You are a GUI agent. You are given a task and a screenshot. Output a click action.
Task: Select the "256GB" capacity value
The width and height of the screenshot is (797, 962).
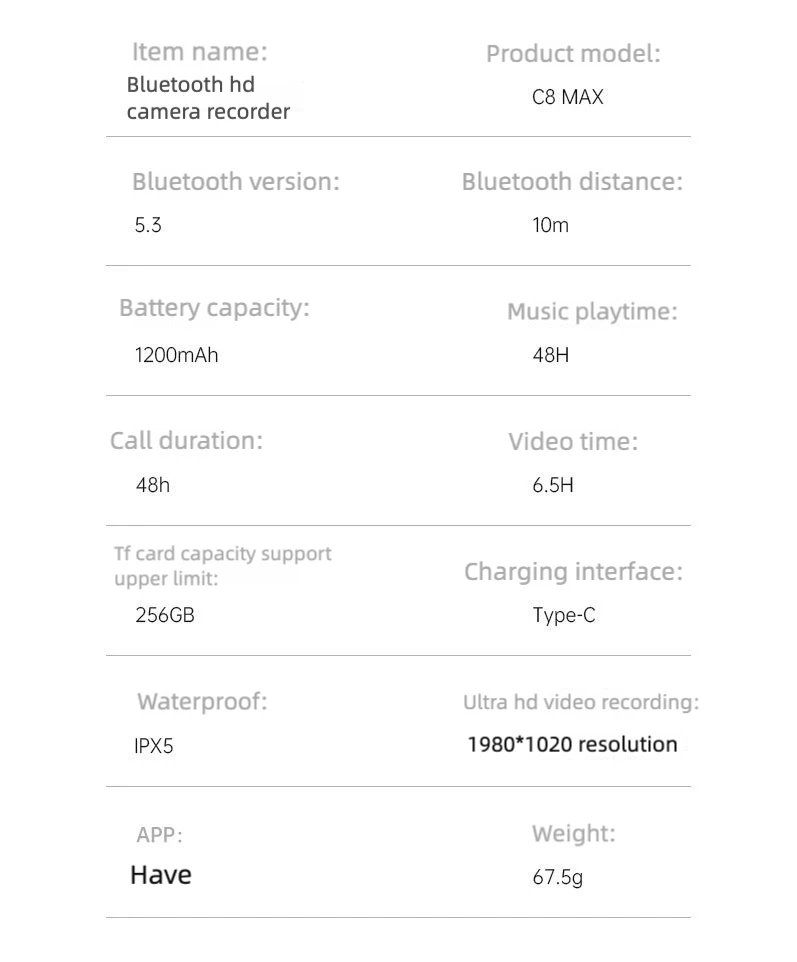pos(165,615)
